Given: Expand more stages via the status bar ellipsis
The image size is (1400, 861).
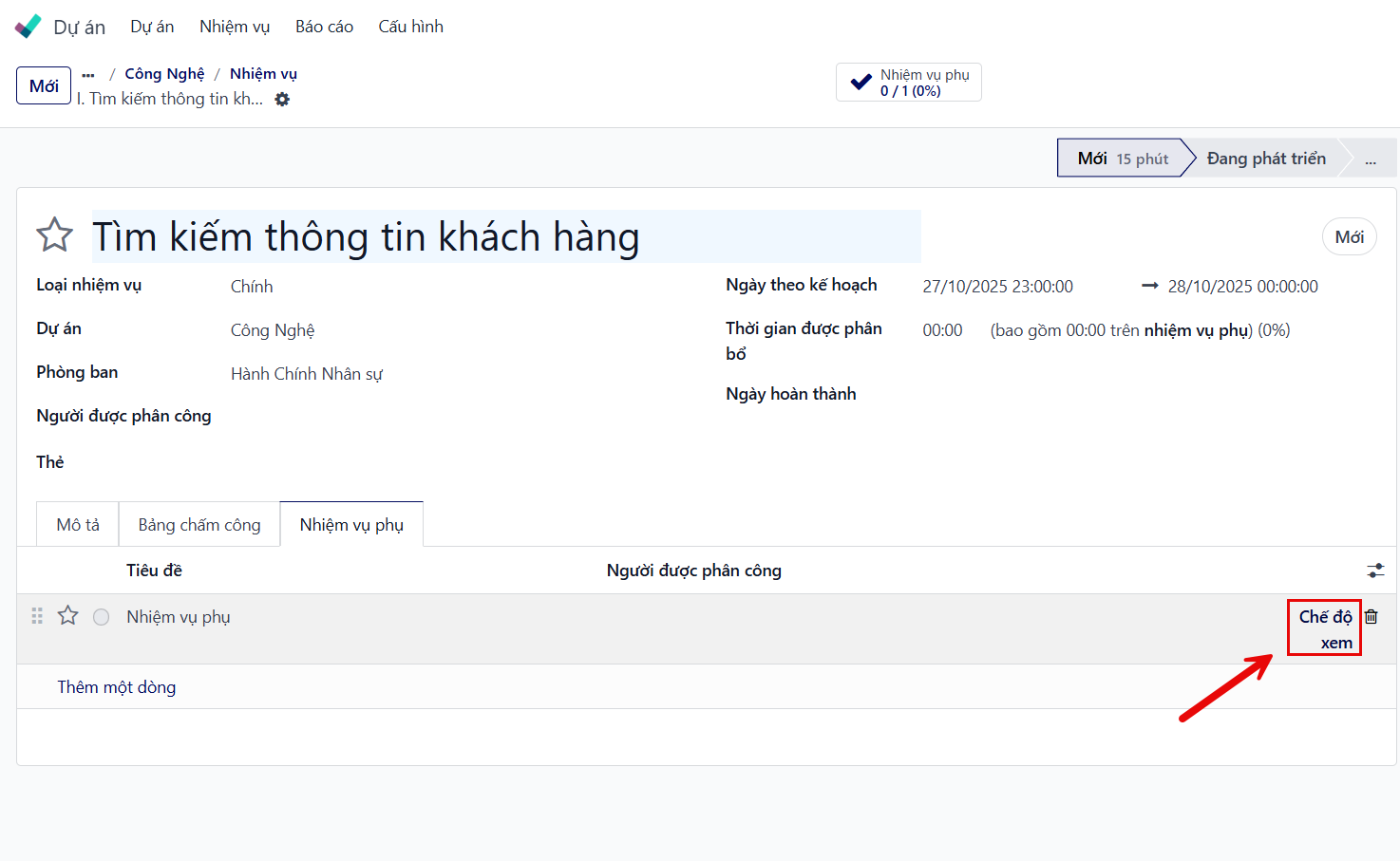Looking at the screenshot, I should [1370, 159].
